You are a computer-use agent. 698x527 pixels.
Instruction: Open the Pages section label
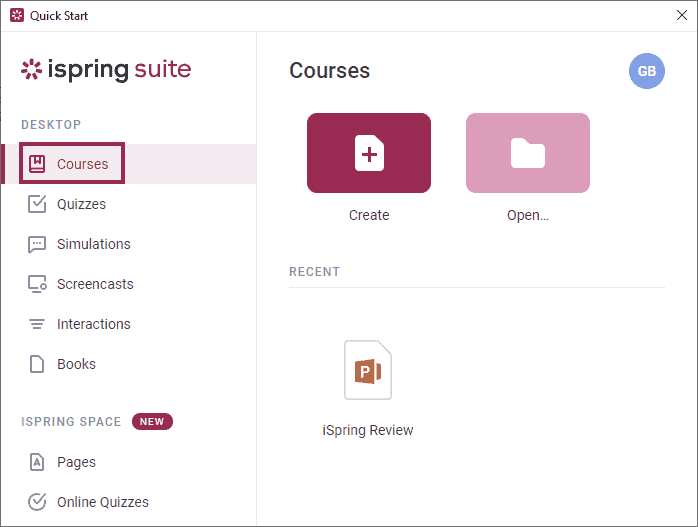[x=76, y=462]
